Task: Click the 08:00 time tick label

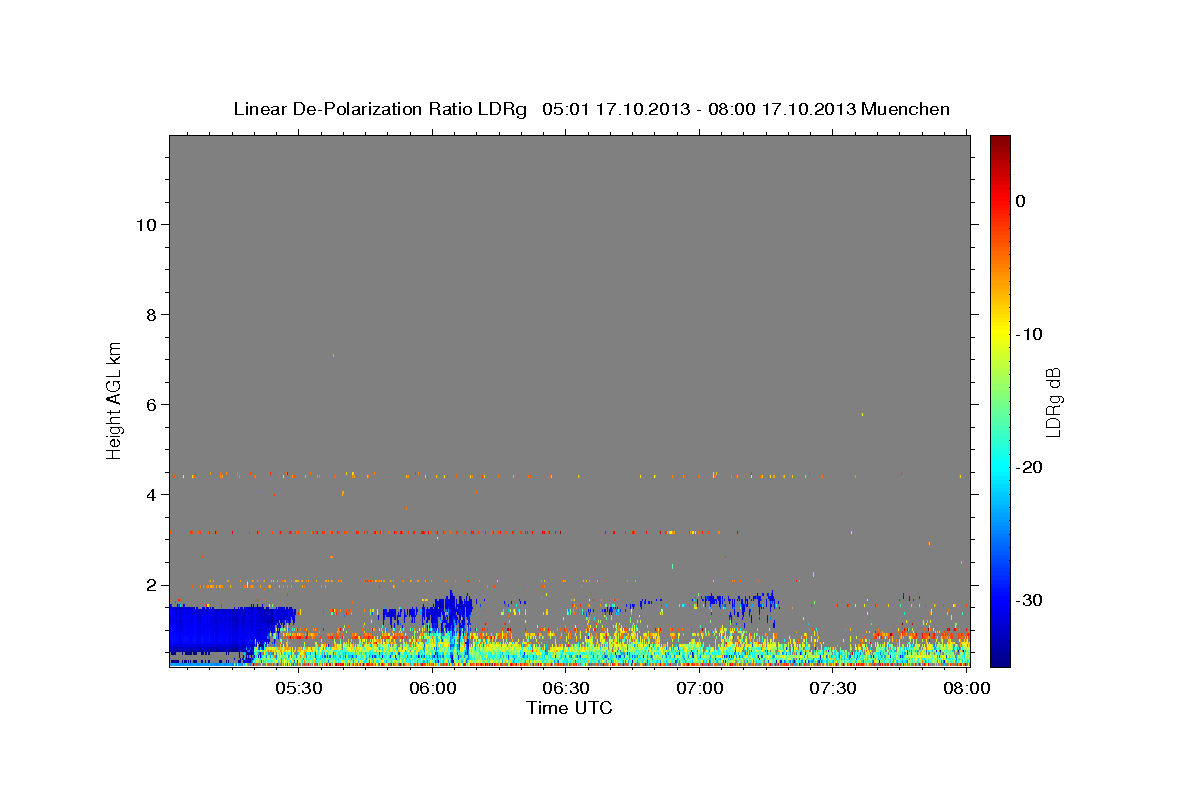Action: click(x=967, y=688)
